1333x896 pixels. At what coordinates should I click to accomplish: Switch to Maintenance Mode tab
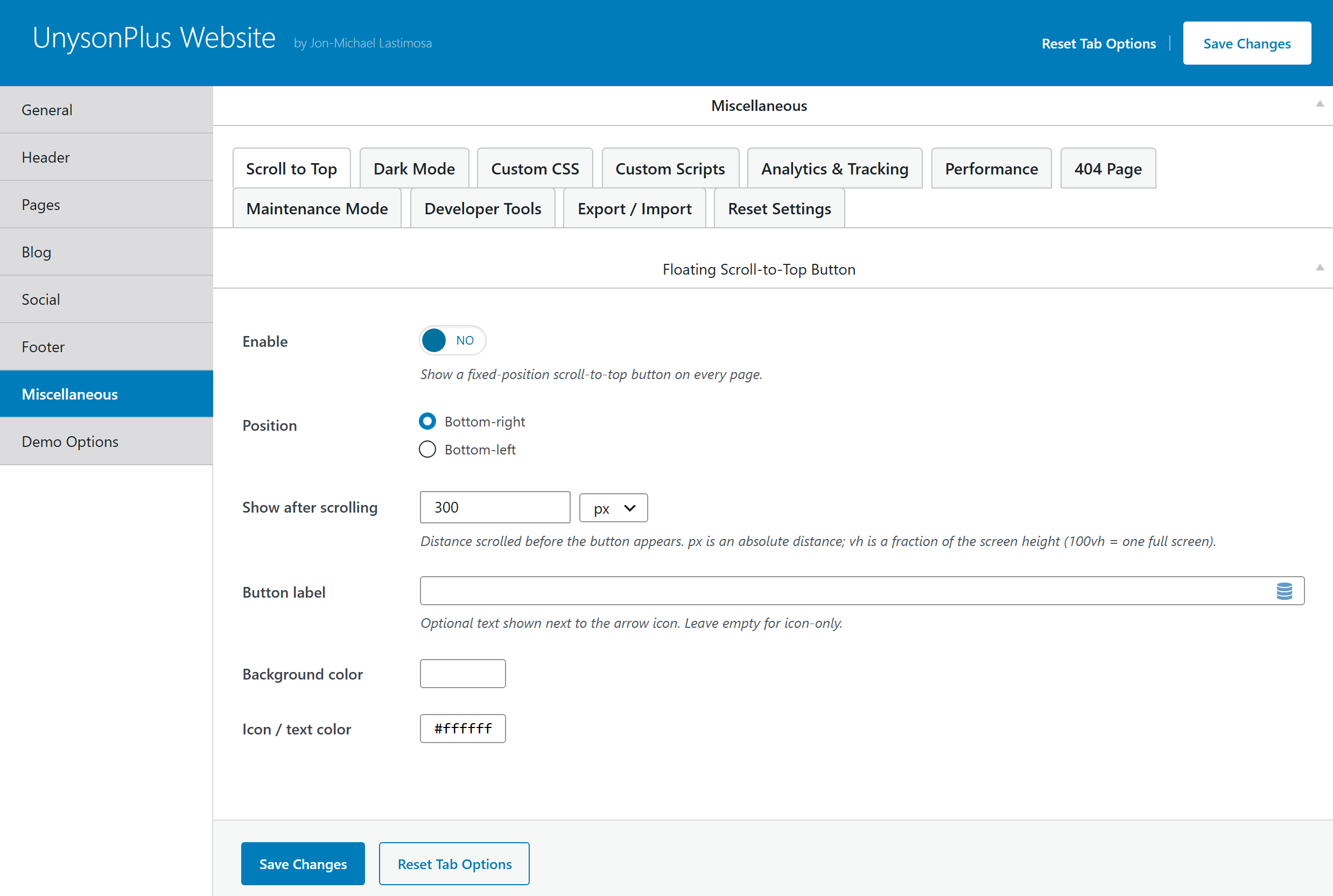[x=317, y=208]
